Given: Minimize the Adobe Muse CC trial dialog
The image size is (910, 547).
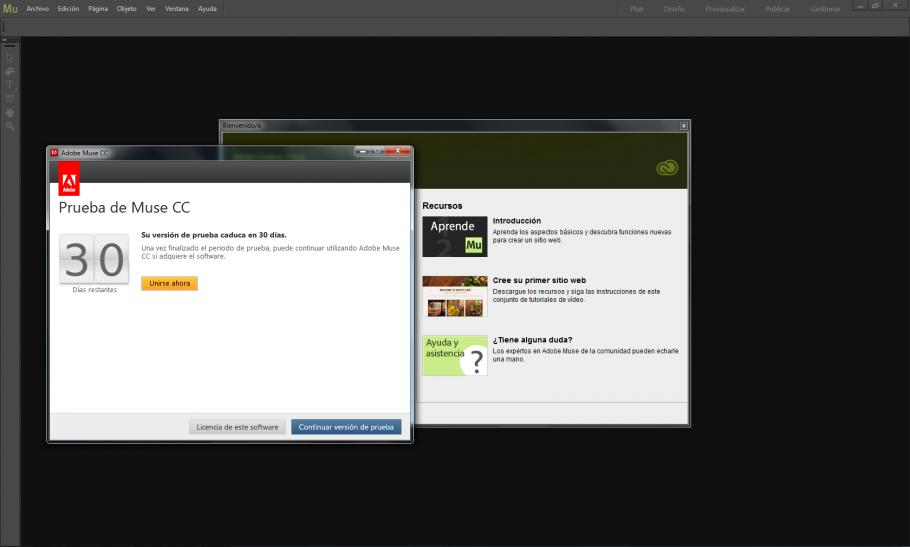Looking at the screenshot, I should point(363,151).
